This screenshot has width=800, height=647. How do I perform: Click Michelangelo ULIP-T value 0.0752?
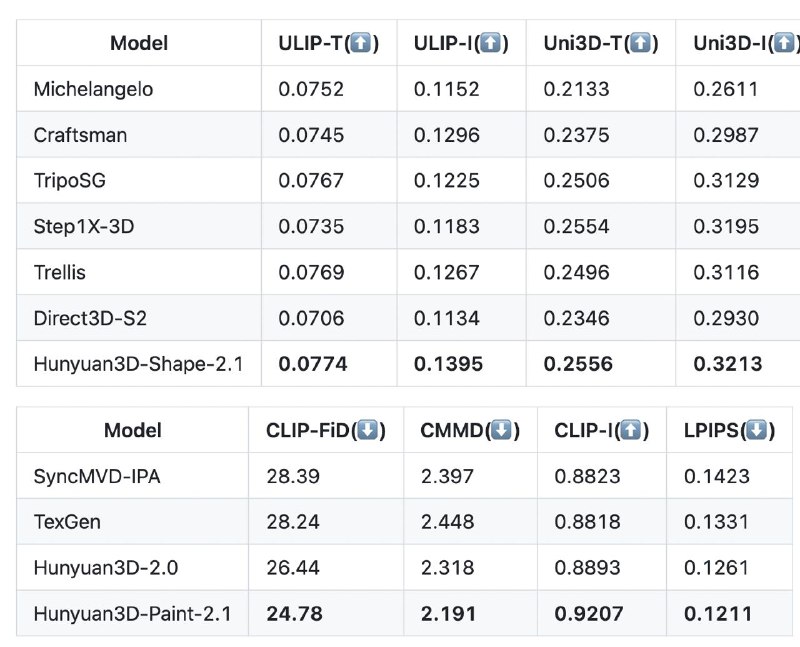(x=311, y=89)
